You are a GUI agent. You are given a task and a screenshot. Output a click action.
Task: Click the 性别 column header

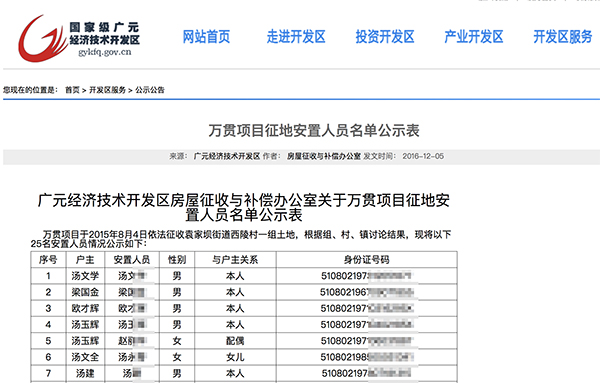pyautogui.click(x=177, y=260)
